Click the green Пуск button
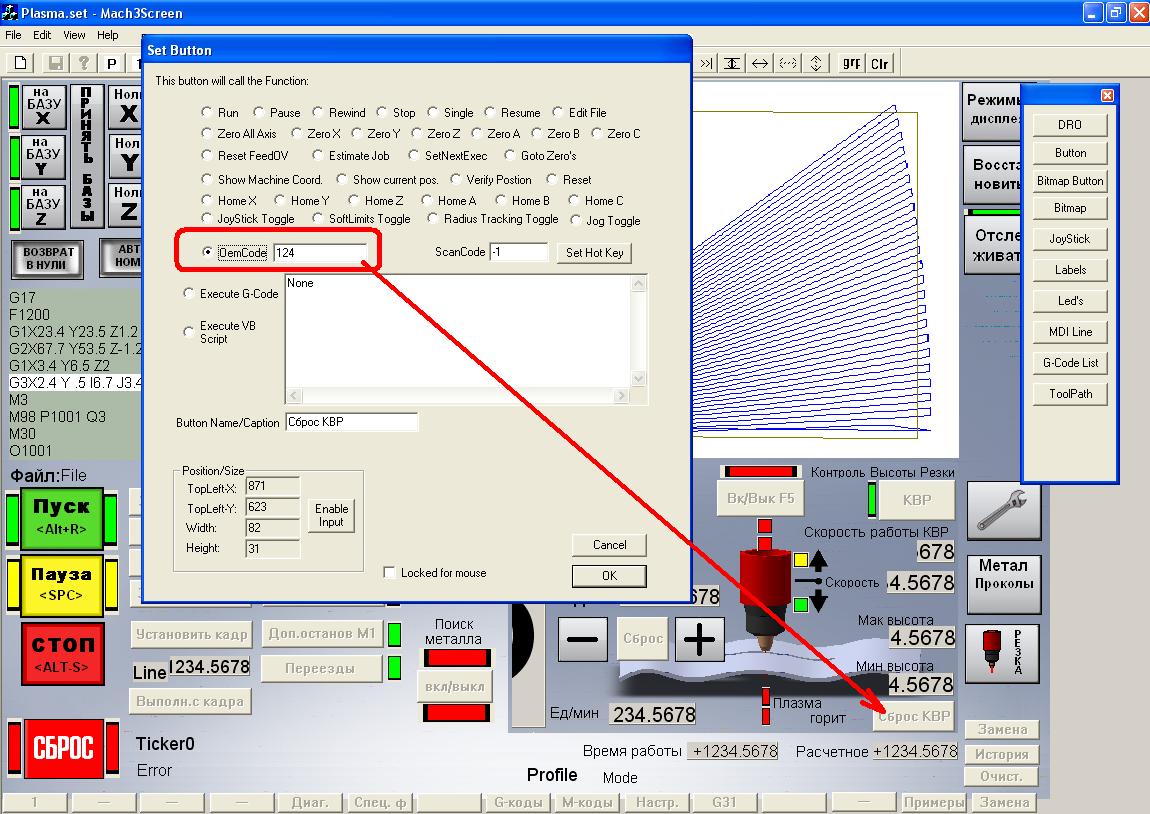 pos(62,519)
